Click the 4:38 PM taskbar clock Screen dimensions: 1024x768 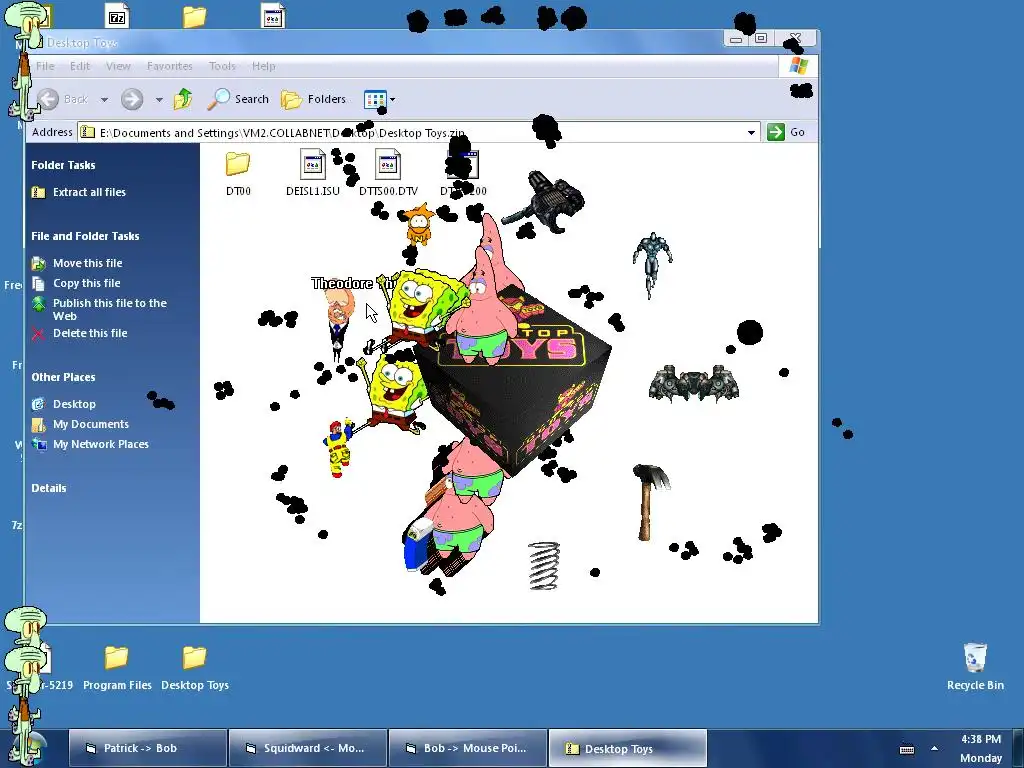981,739
